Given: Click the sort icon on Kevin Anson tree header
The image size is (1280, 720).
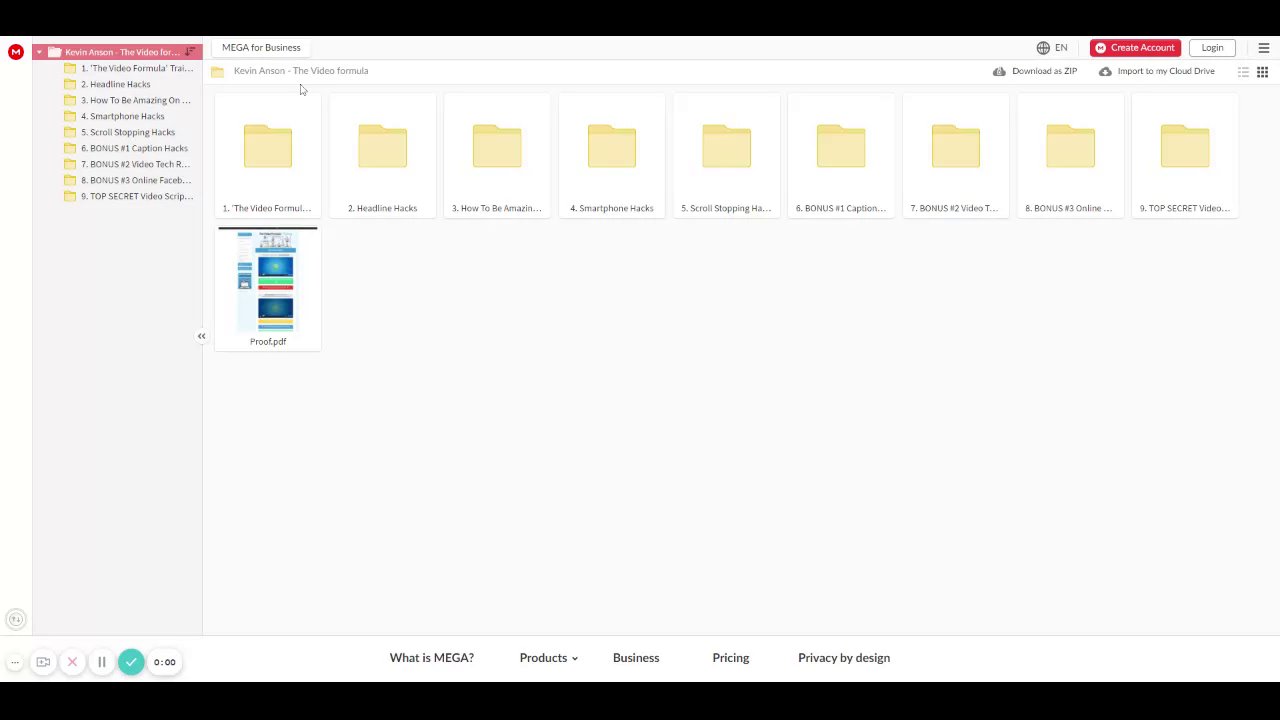Looking at the screenshot, I should 190,52.
